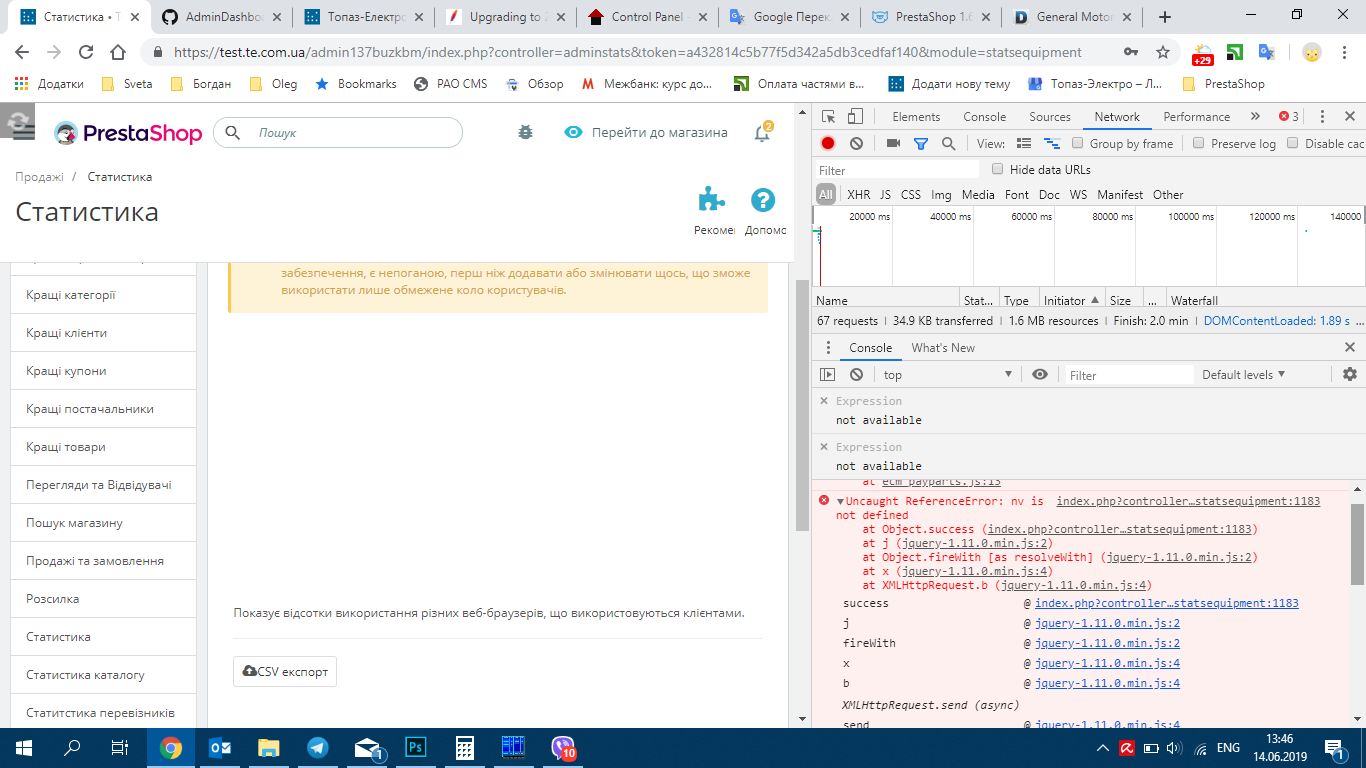This screenshot has width=1366, height=768.
Task: Open the help question mark icon
Action: point(763,200)
